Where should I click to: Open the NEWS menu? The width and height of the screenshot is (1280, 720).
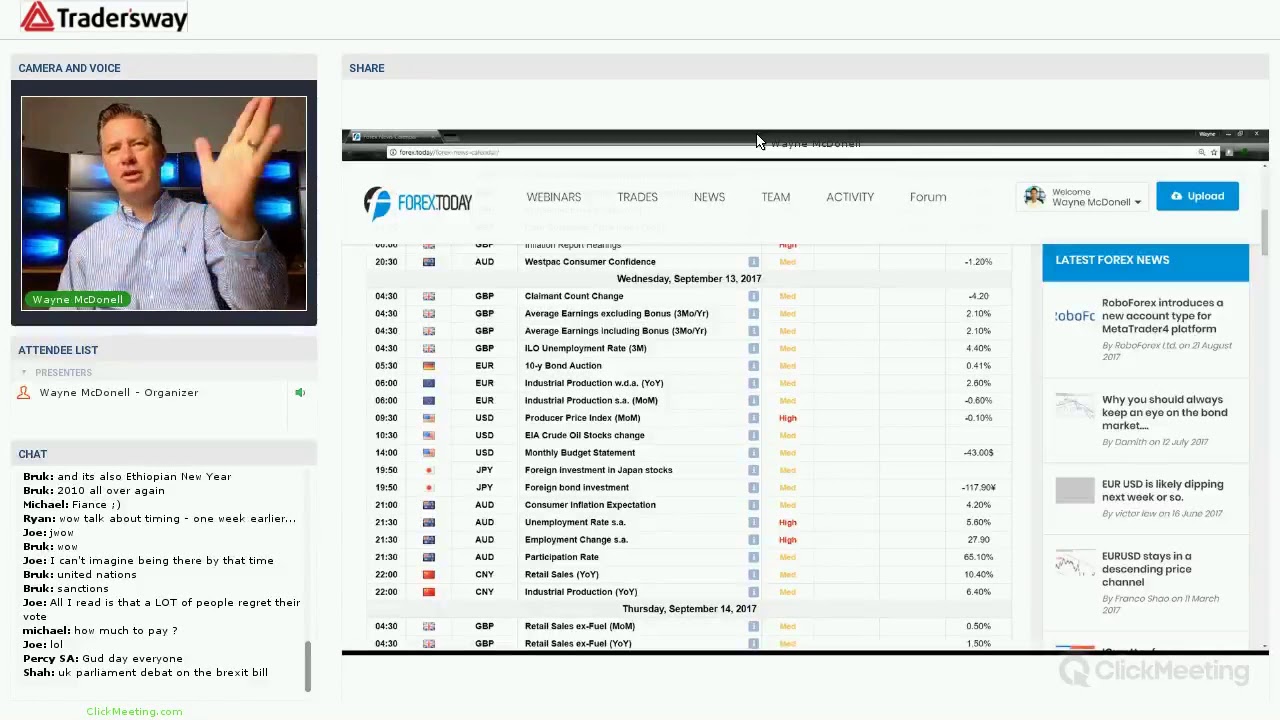point(709,197)
